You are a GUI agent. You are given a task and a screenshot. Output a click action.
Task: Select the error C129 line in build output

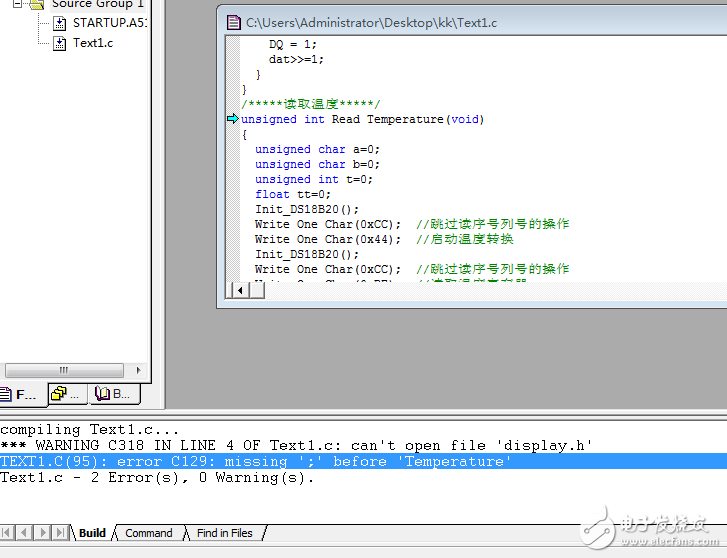364,462
